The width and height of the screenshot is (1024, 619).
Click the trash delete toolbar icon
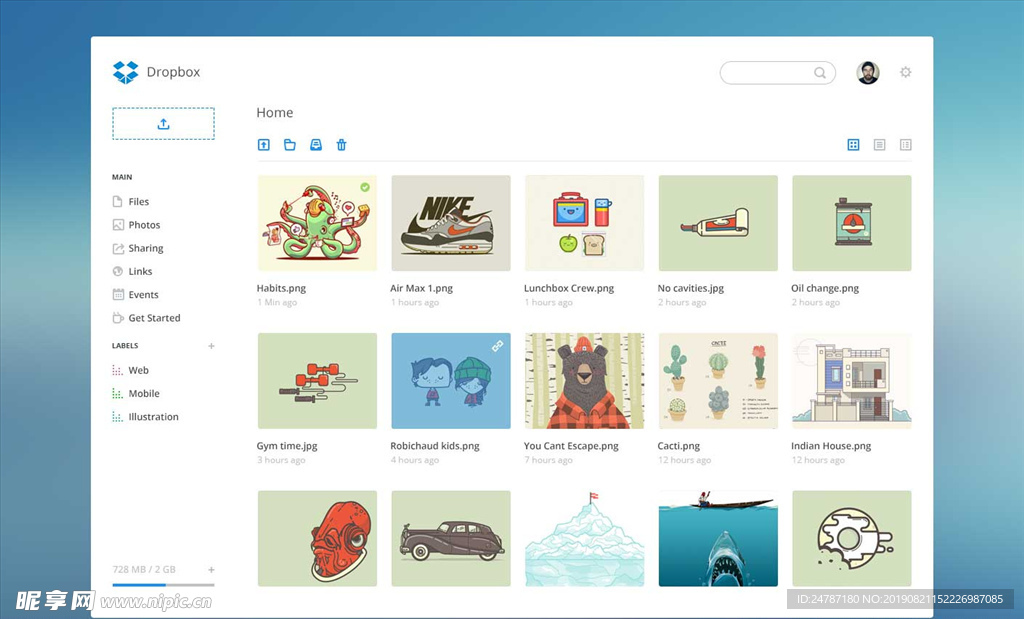pos(342,145)
